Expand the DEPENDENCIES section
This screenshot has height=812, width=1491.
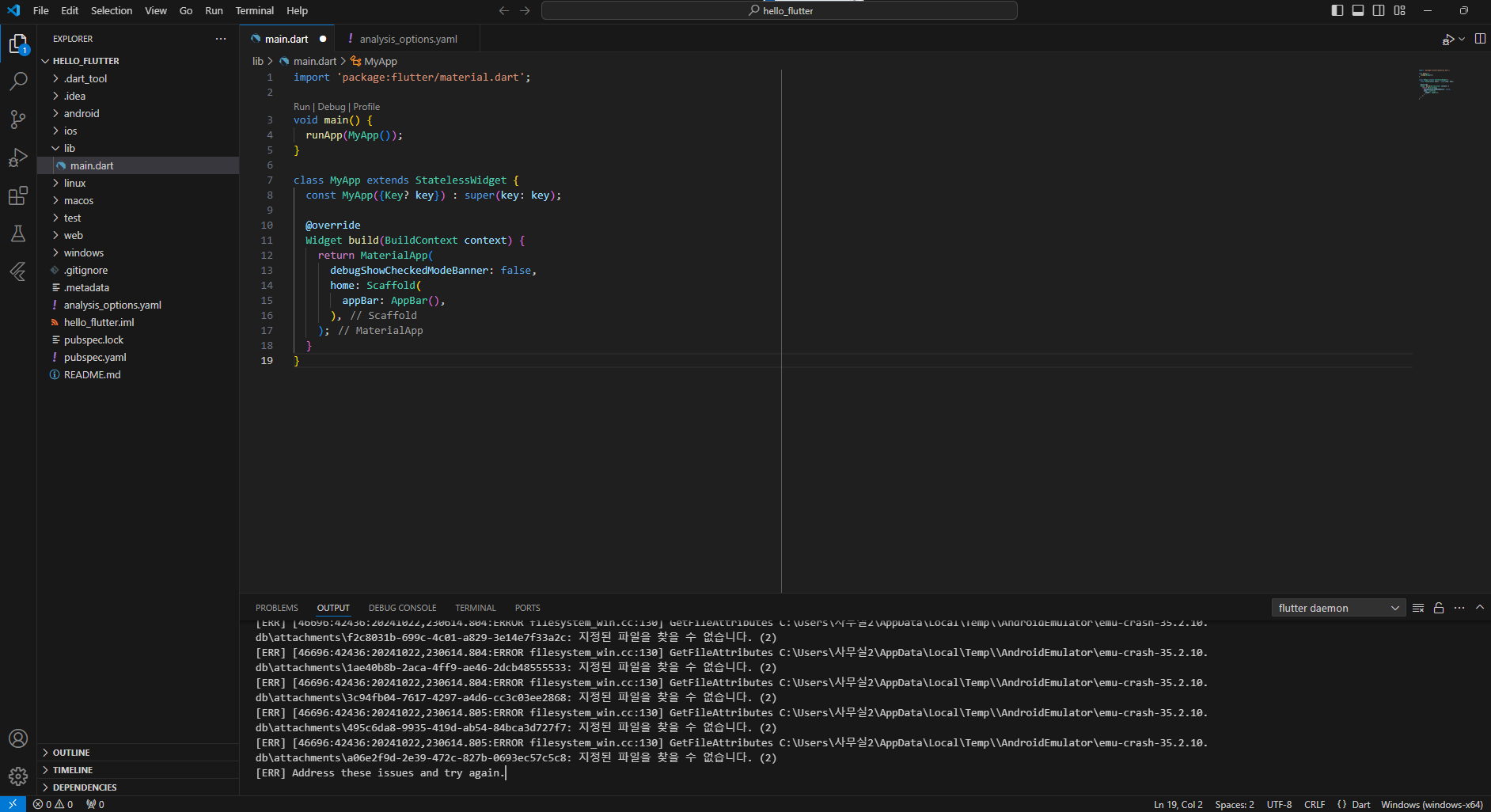click(x=138, y=787)
